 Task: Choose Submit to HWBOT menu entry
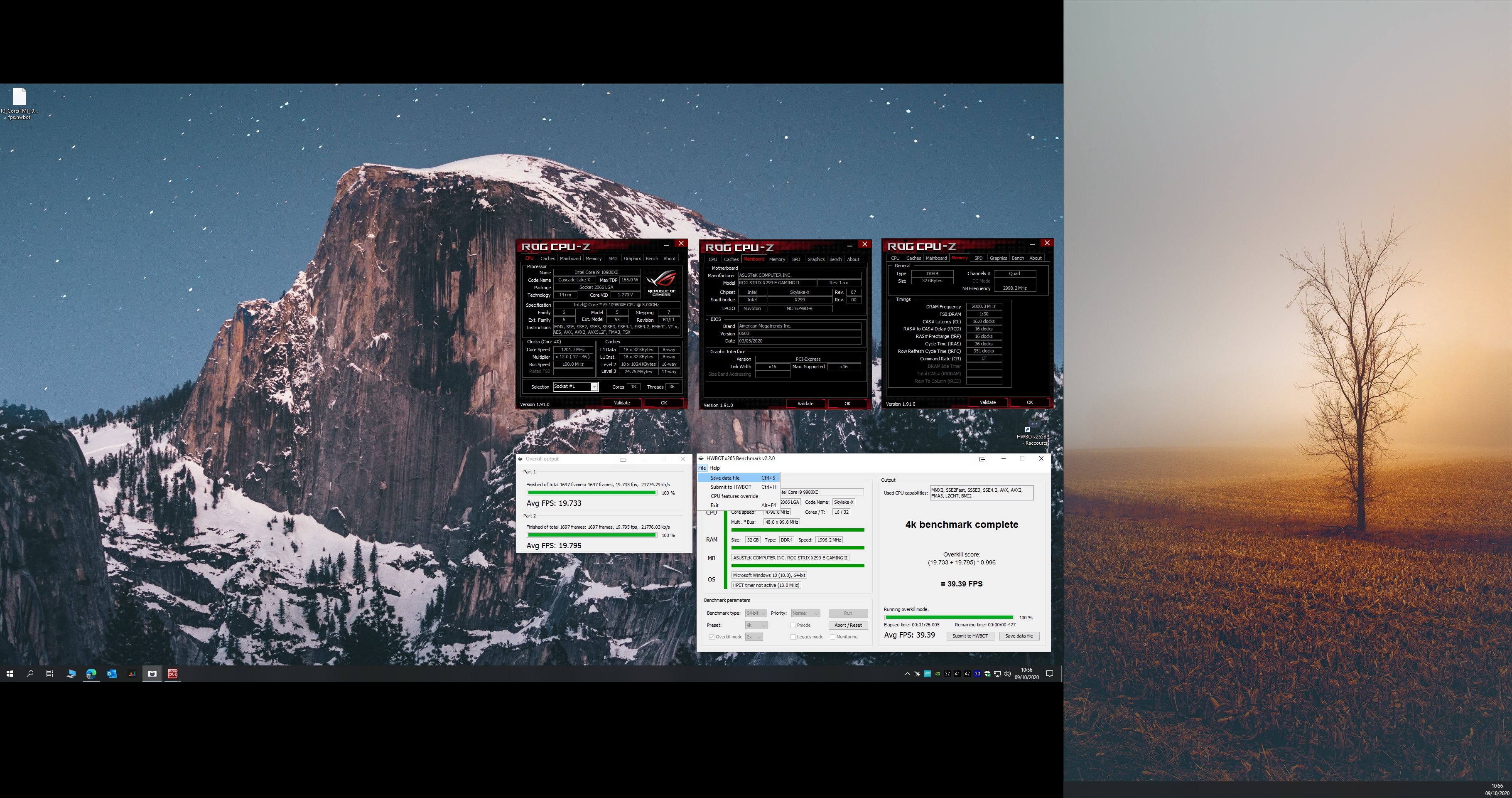pos(739,487)
